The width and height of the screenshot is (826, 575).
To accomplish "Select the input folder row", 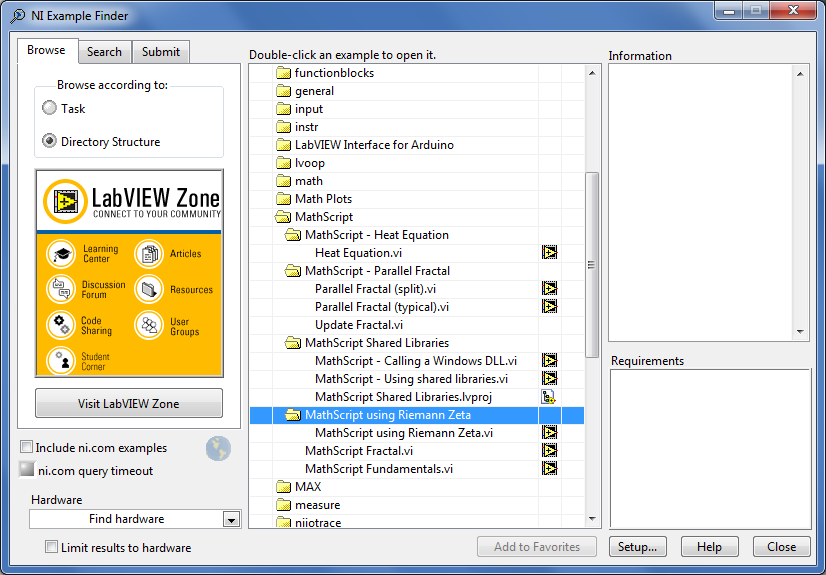I will pos(417,109).
